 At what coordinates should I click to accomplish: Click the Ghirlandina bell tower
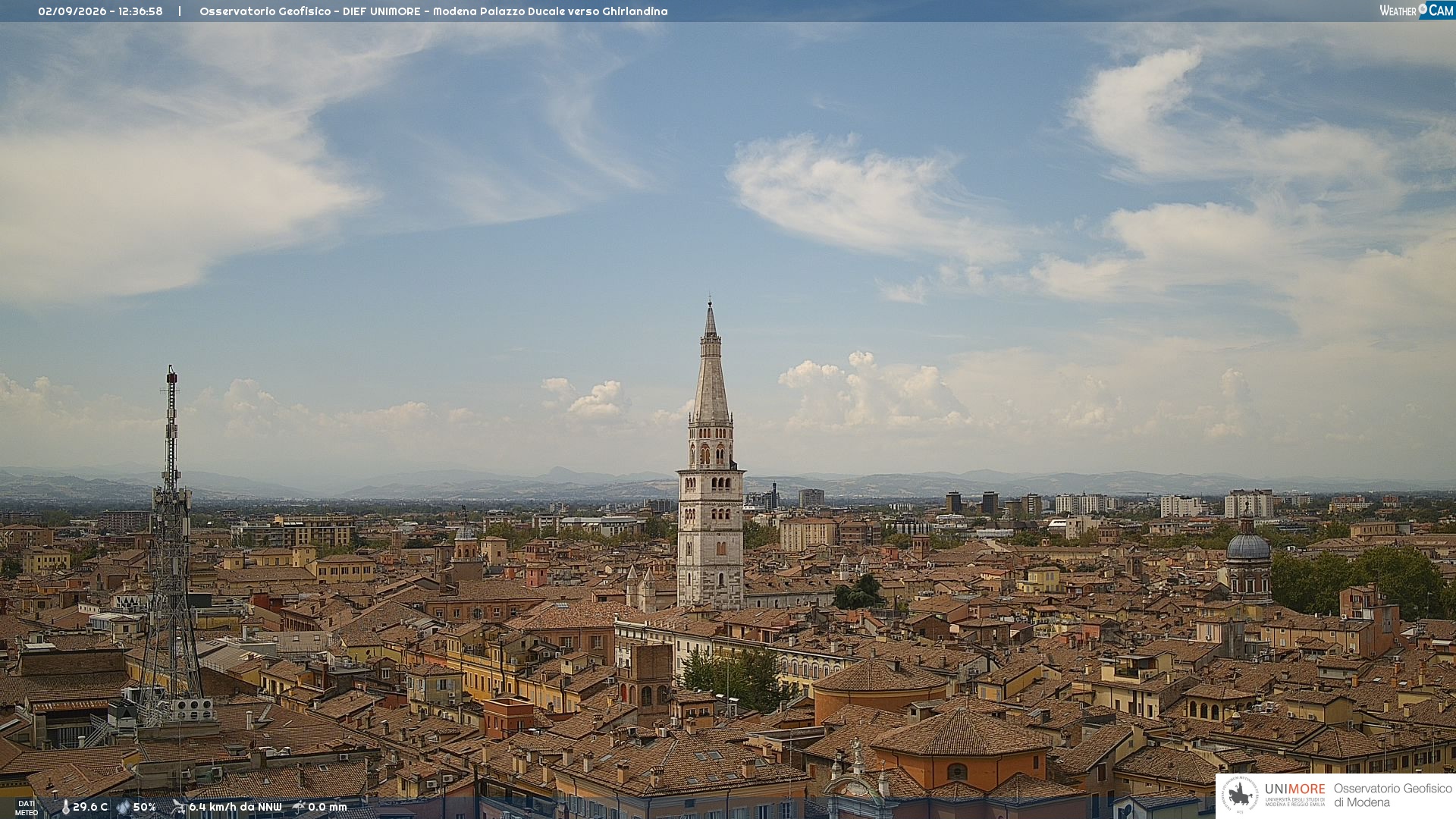[x=711, y=455]
